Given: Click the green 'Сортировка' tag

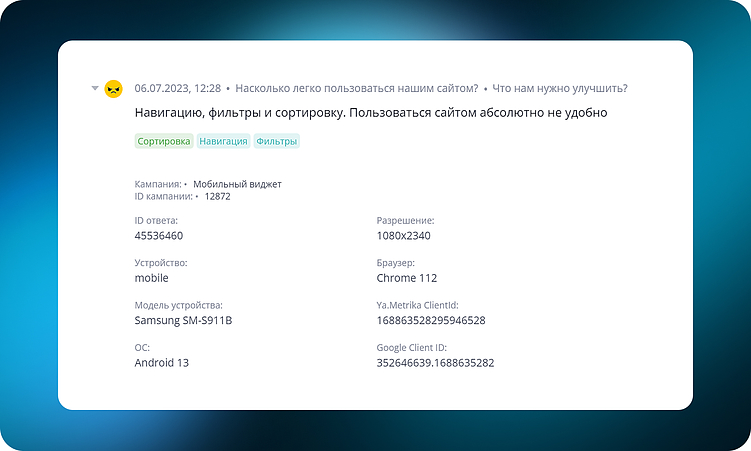Looking at the screenshot, I should tap(164, 141).
